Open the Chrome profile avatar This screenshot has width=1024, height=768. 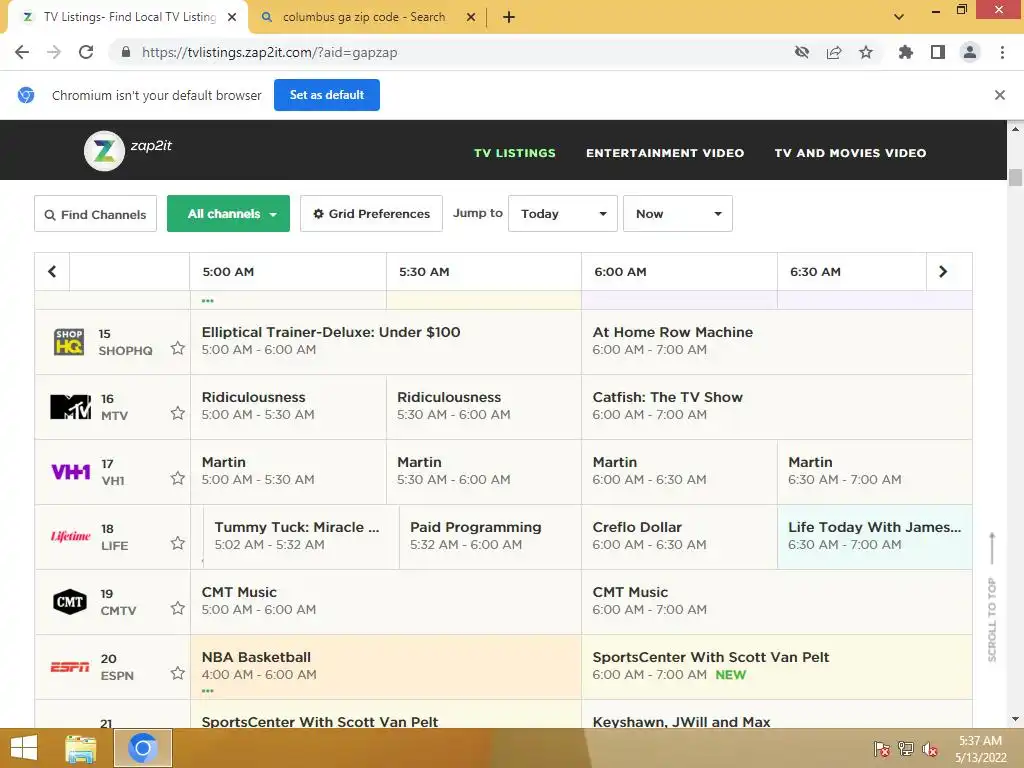coord(970,52)
